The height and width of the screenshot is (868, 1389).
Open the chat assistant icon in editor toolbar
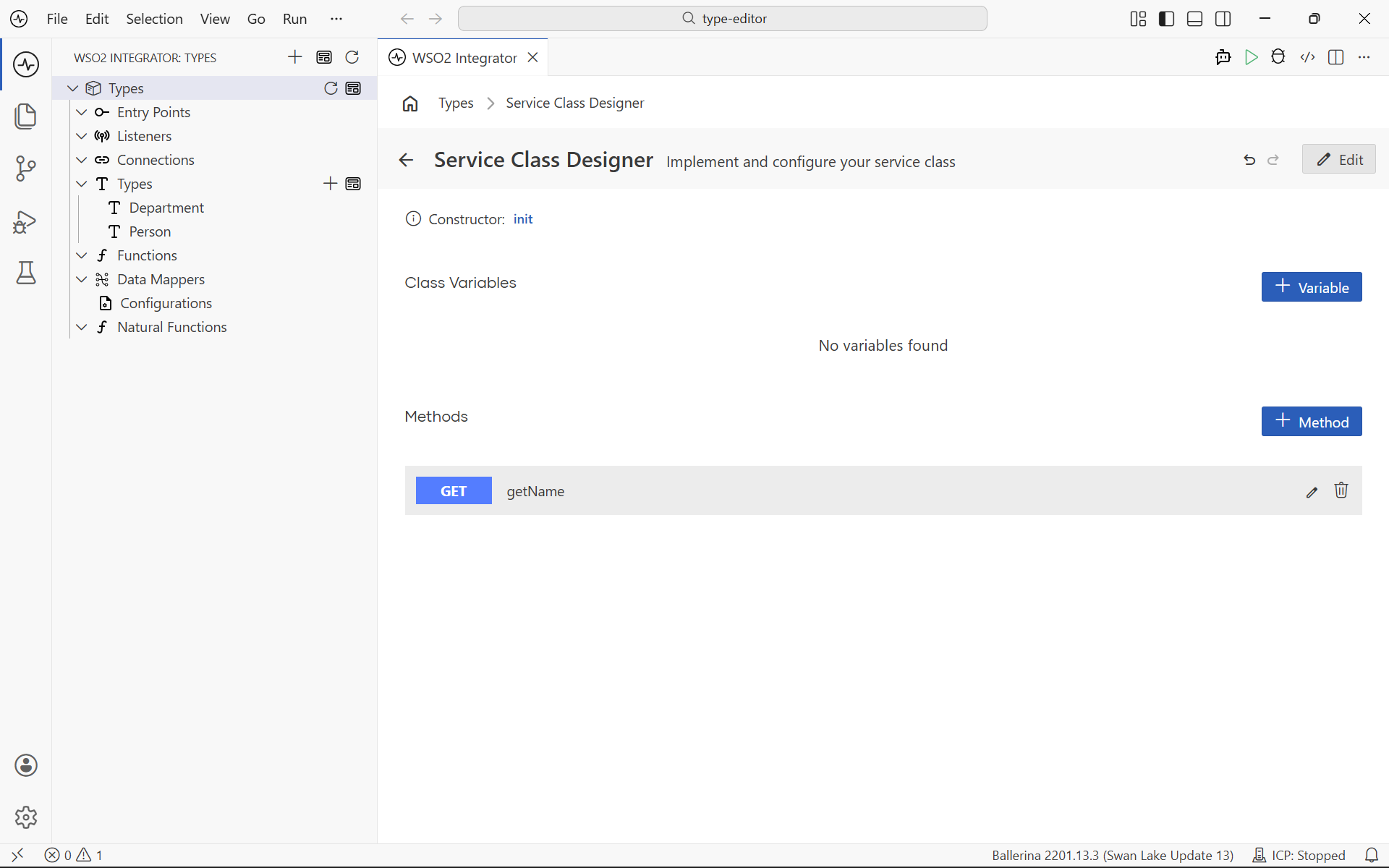click(x=1223, y=57)
